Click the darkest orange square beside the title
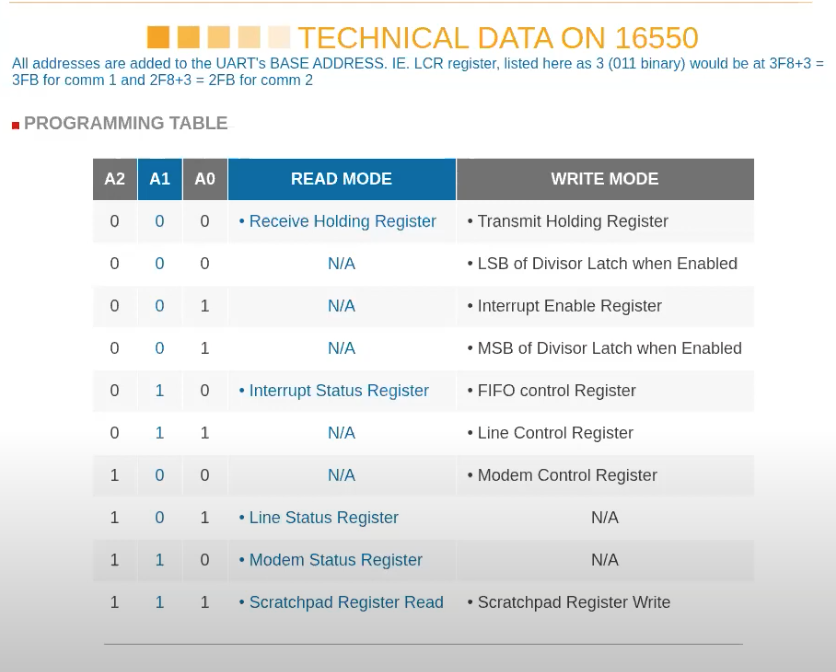The width and height of the screenshot is (836, 672). (158, 38)
